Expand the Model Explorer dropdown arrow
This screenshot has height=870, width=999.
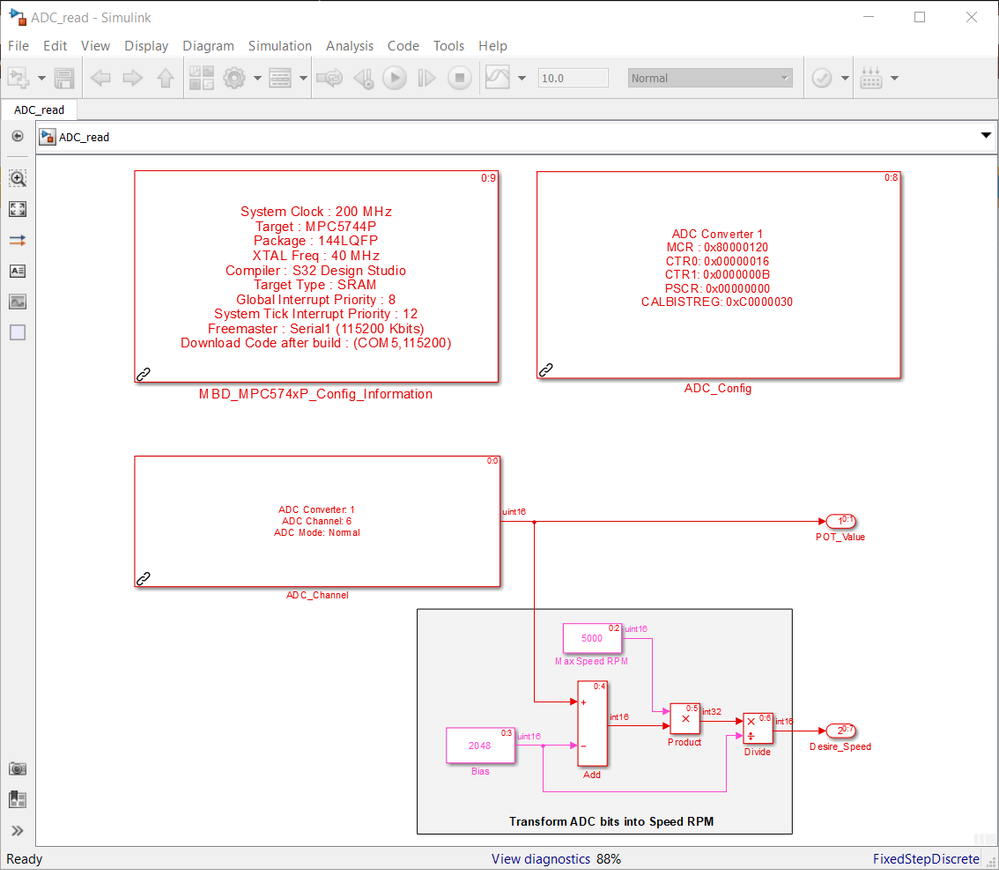pos(303,78)
